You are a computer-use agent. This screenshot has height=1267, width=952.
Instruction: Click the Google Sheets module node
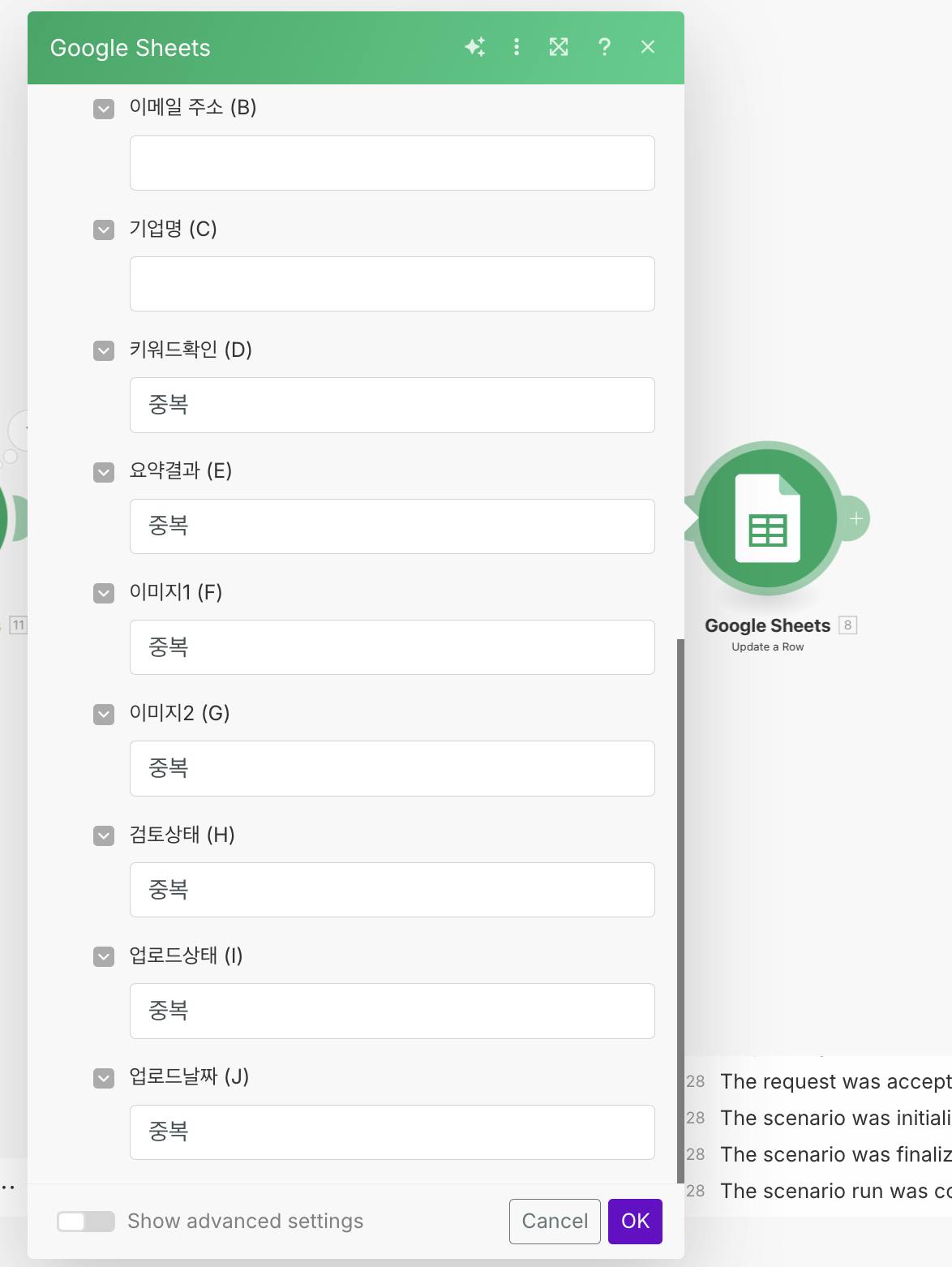tap(767, 518)
